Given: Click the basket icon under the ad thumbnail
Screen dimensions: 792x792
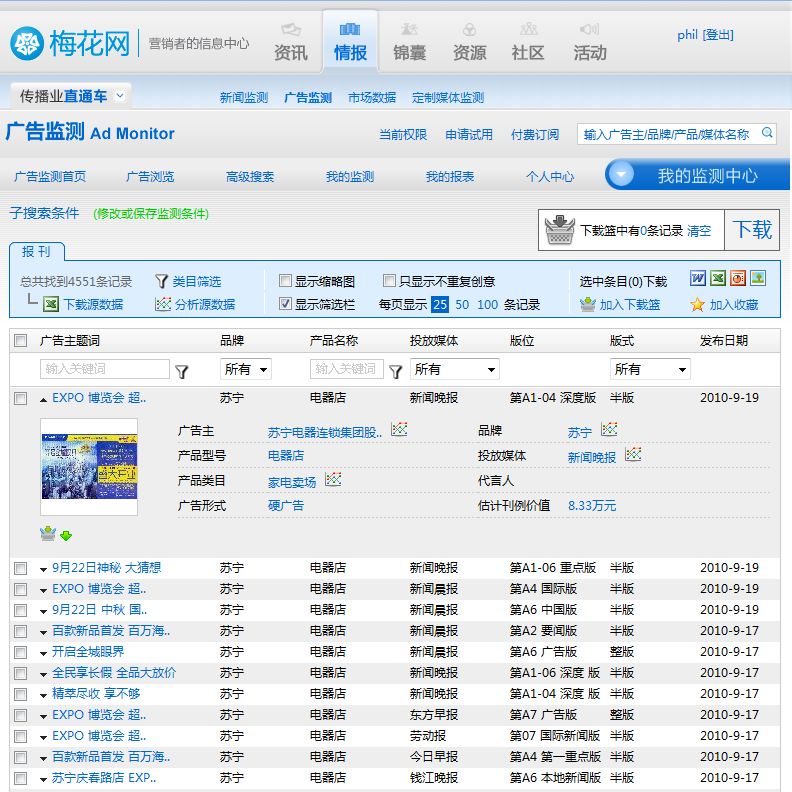Looking at the screenshot, I should 48,533.
